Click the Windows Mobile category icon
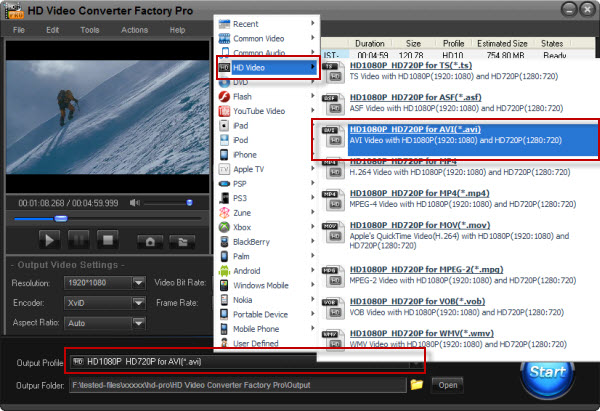Screen dimensions: 600x411 pos(224,285)
